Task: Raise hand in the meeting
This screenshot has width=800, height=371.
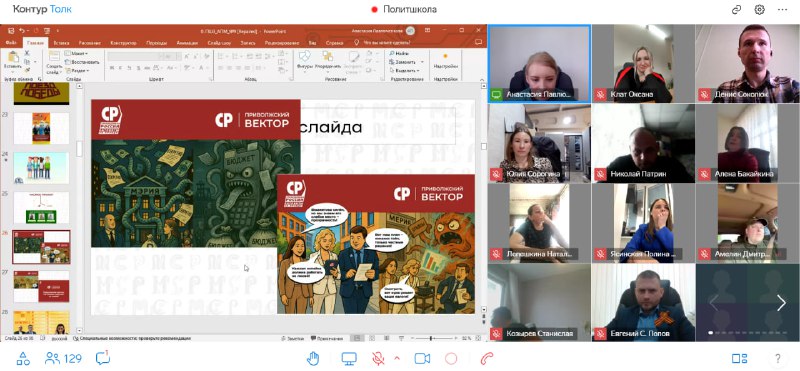Action: coord(313,359)
